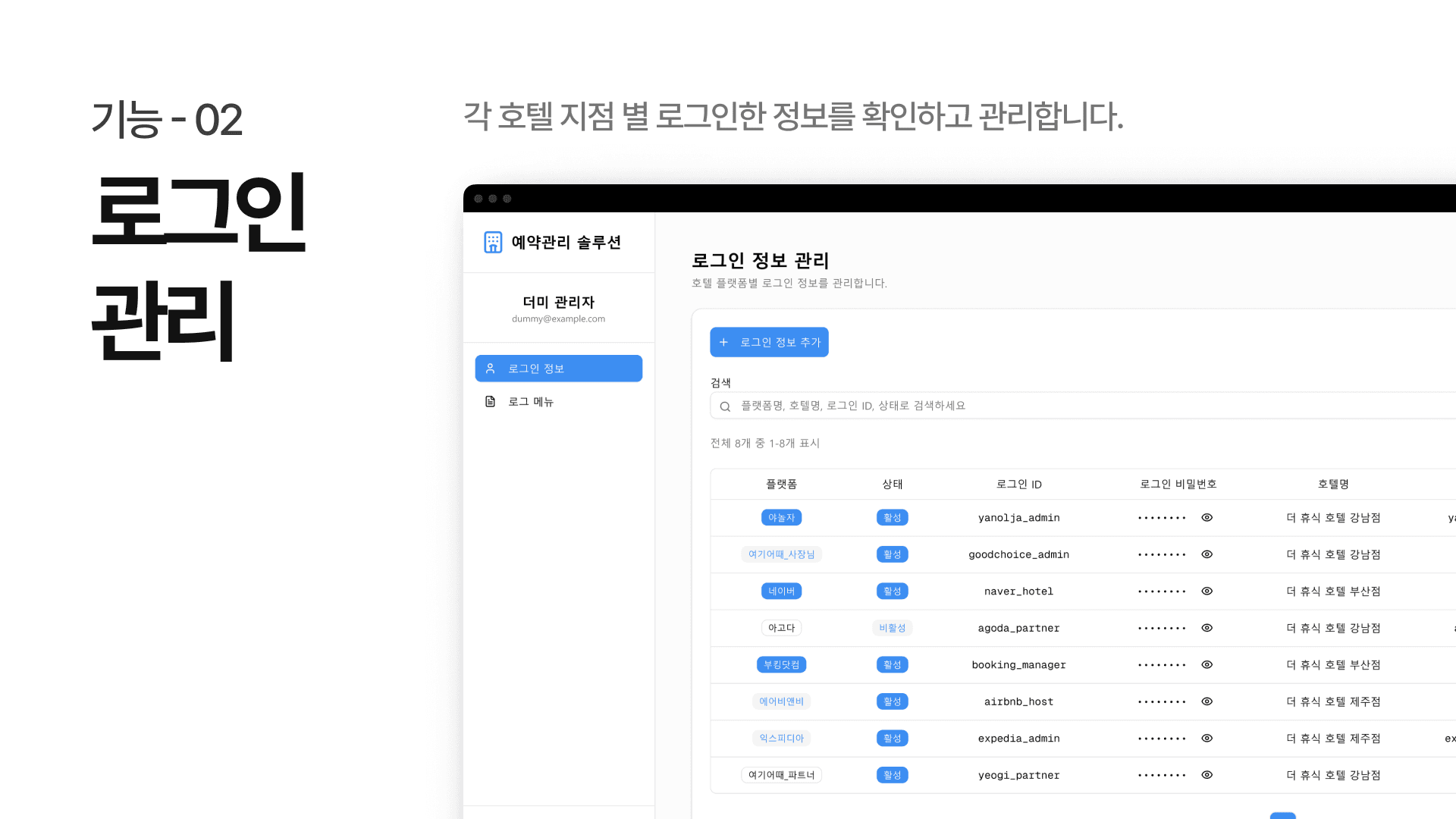Toggle password visibility for expedia_admin

[1207, 739]
